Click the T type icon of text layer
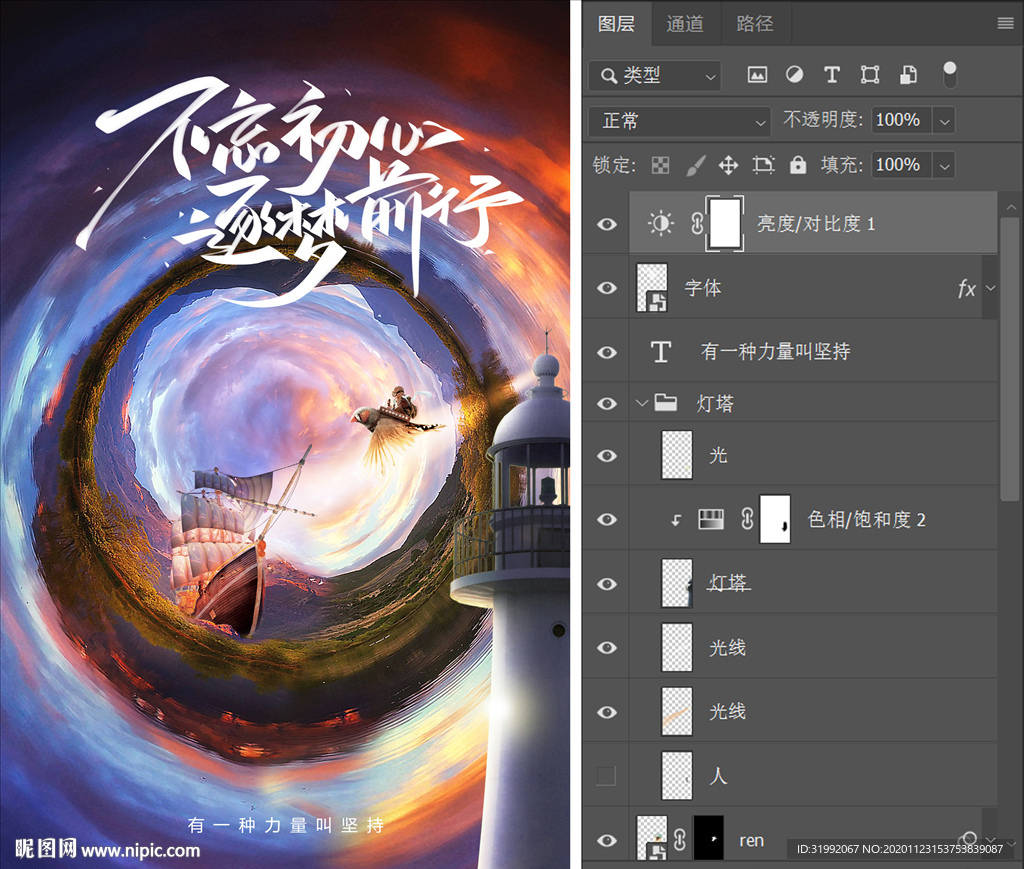 (660, 352)
